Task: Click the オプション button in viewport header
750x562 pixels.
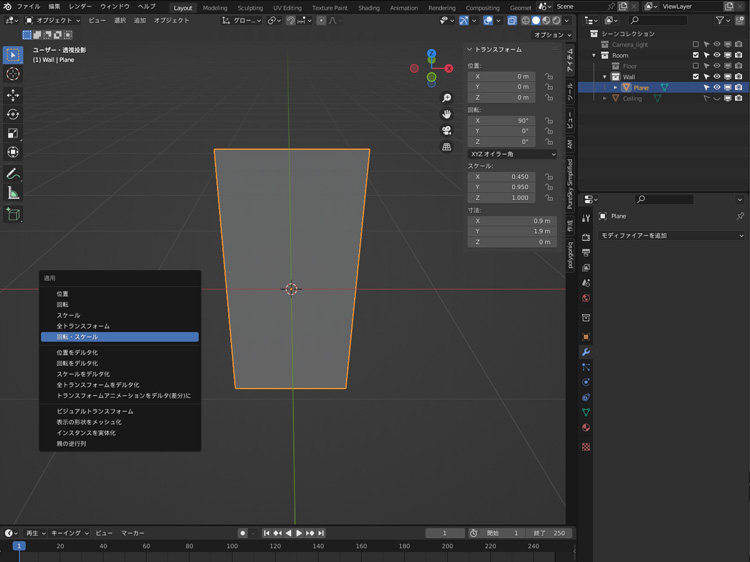Action: (550, 35)
